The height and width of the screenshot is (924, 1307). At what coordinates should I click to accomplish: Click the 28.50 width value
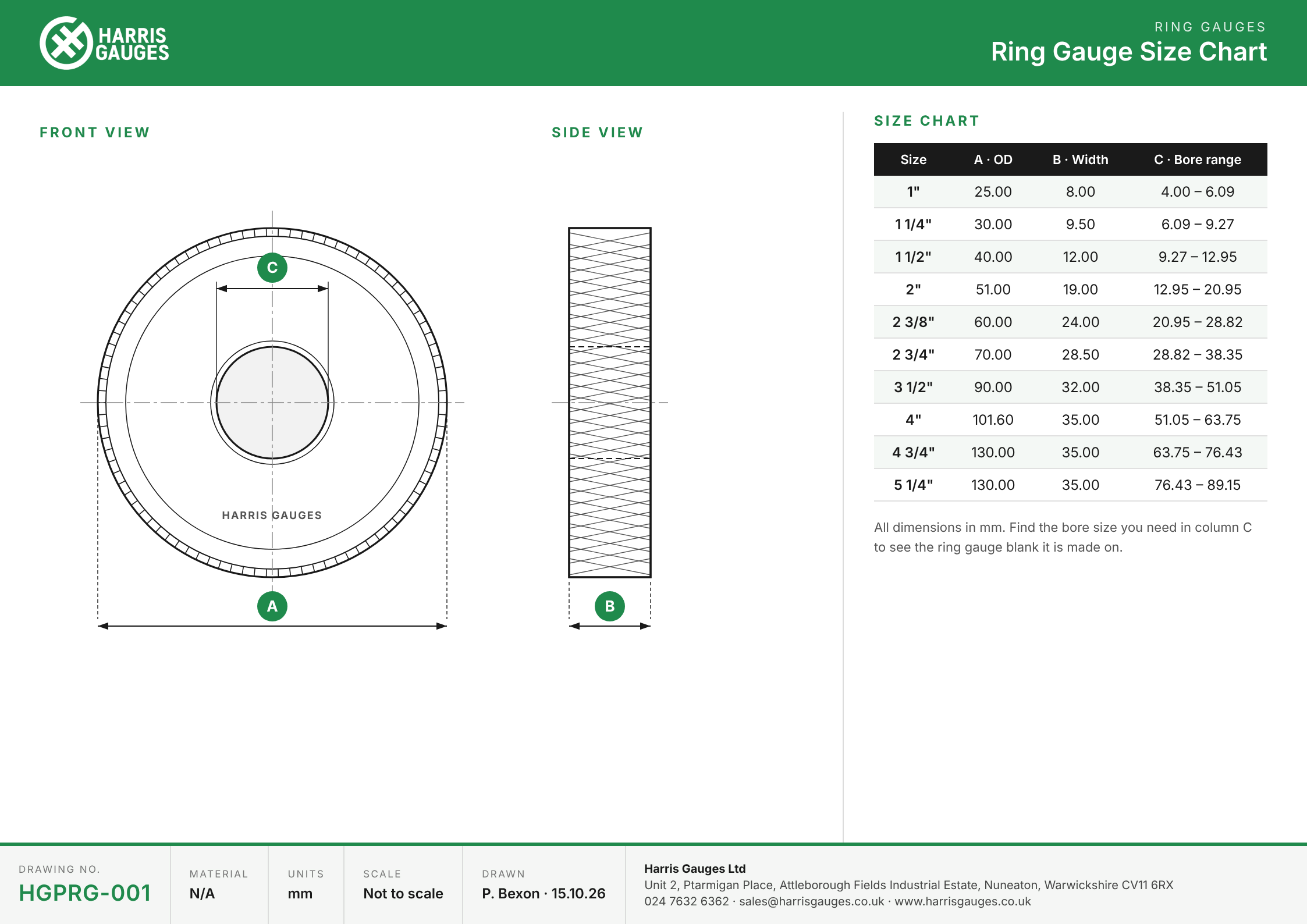click(1081, 355)
